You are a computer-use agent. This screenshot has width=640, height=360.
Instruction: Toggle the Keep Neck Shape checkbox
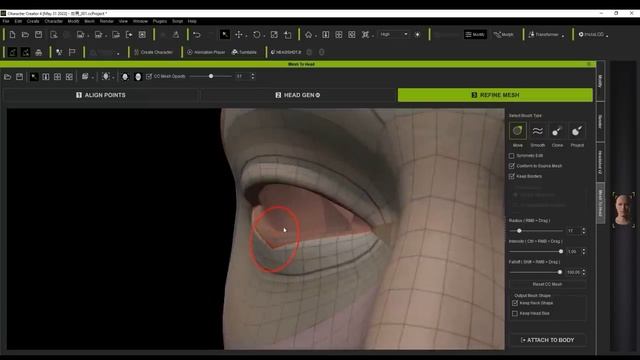[515, 303]
